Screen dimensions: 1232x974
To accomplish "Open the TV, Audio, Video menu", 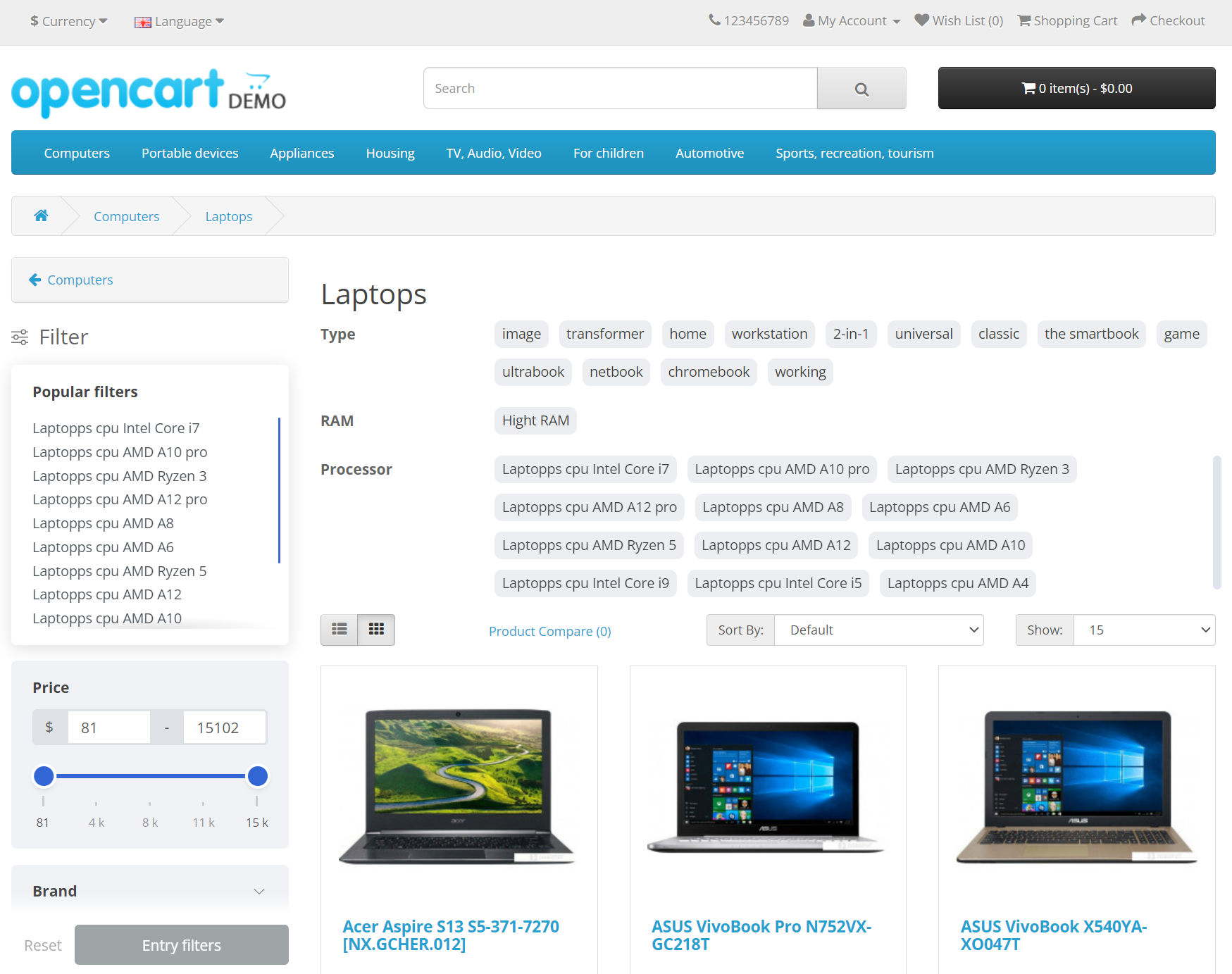I will point(493,153).
